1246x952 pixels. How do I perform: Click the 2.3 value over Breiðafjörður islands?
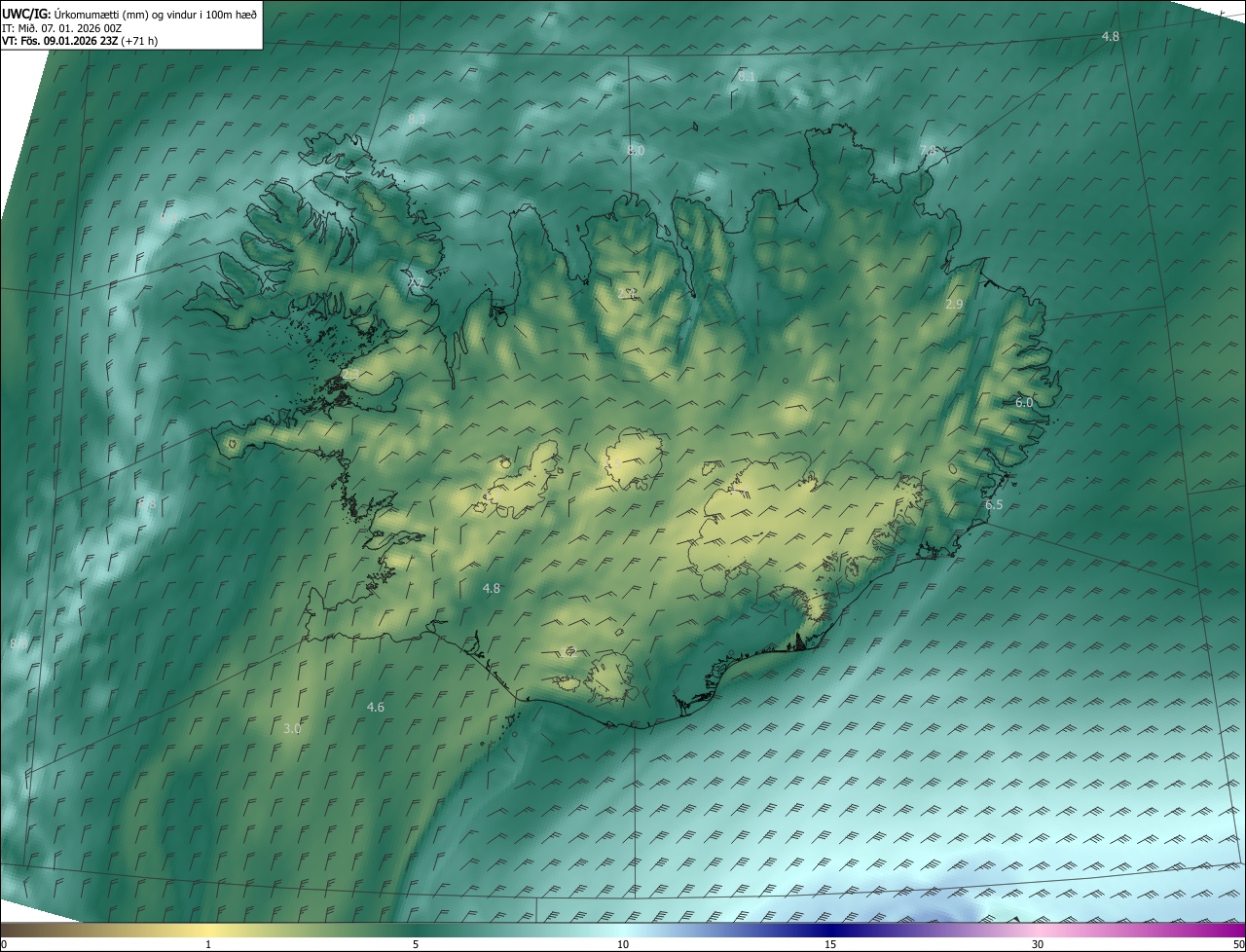pos(350,374)
